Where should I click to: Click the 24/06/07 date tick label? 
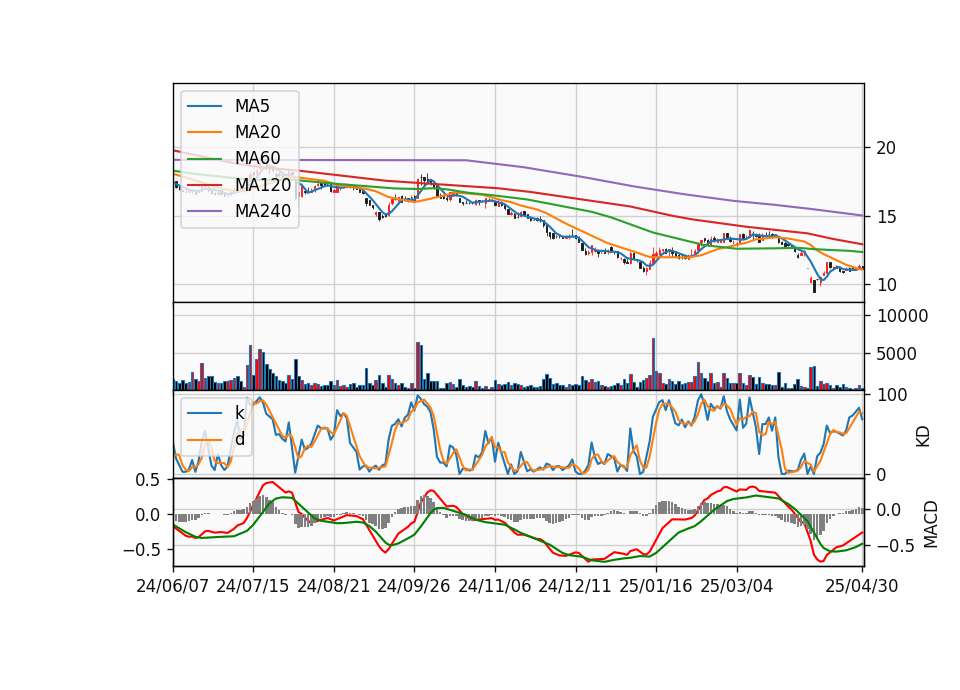click(x=173, y=586)
